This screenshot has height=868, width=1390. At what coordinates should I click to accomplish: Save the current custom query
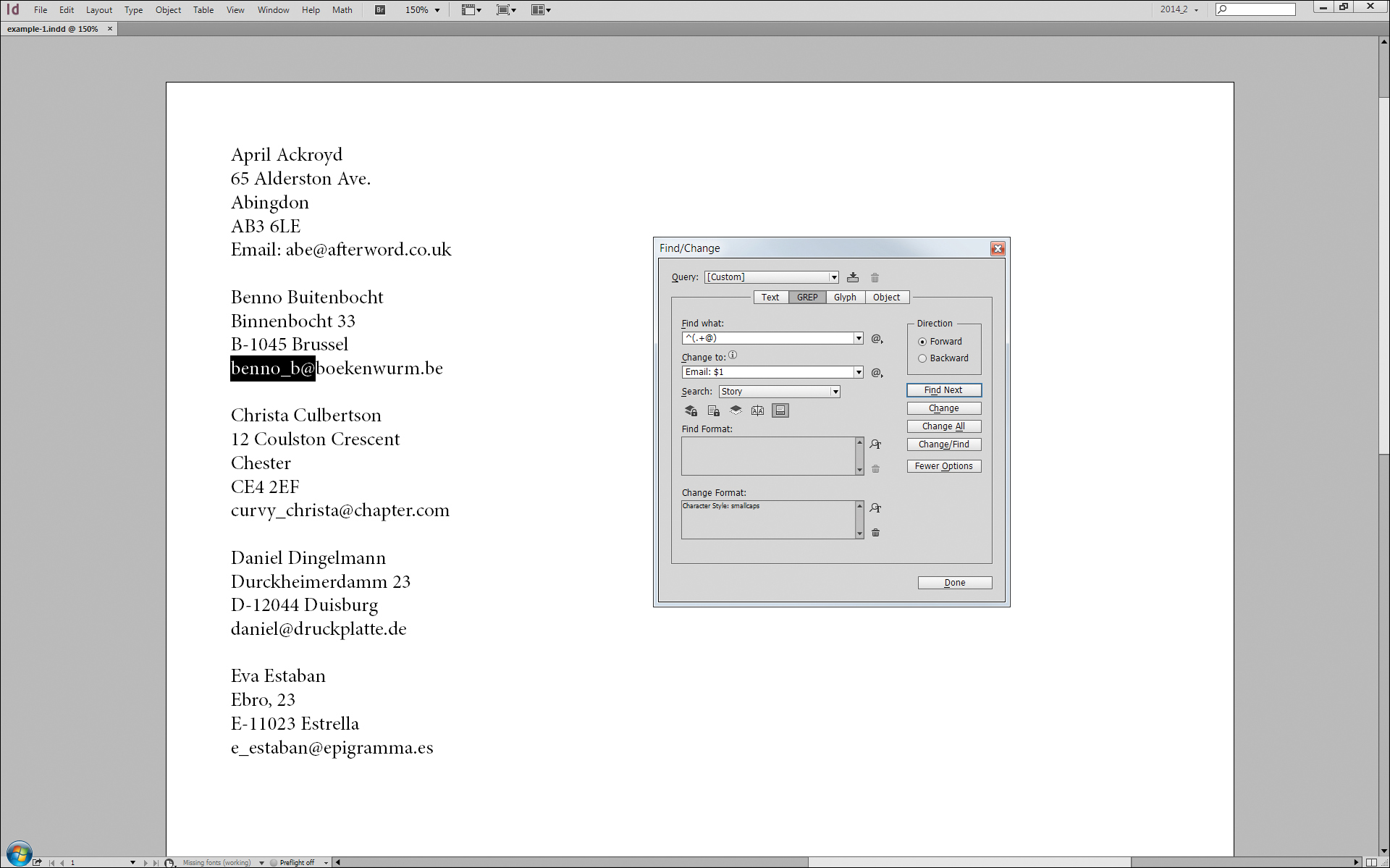tap(853, 277)
